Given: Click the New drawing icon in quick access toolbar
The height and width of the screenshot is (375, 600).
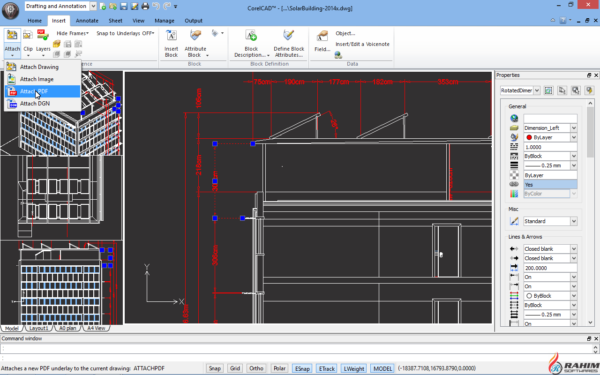Looking at the screenshot, I should [103, 6].
